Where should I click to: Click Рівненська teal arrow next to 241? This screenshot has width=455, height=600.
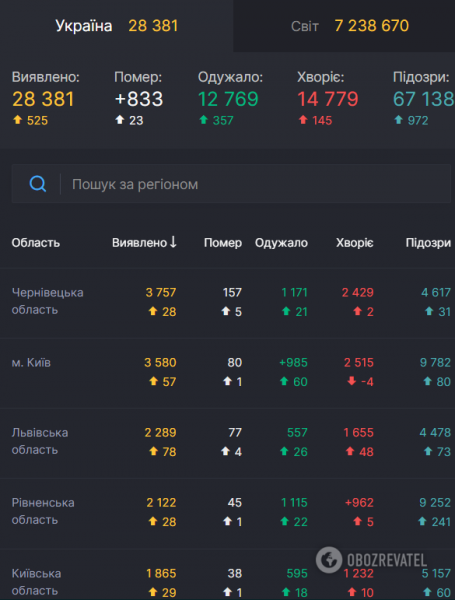click(422, 521)
